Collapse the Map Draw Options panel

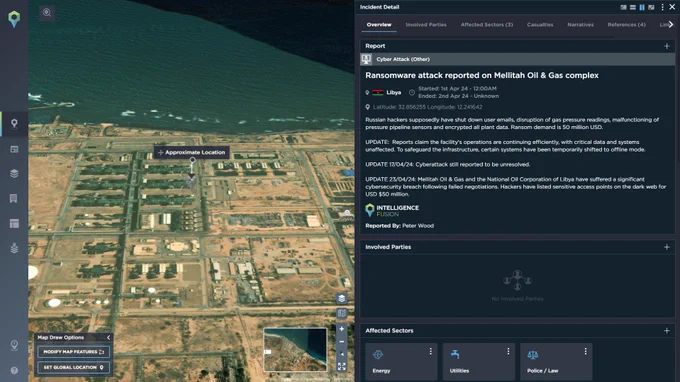pos(108,337)
